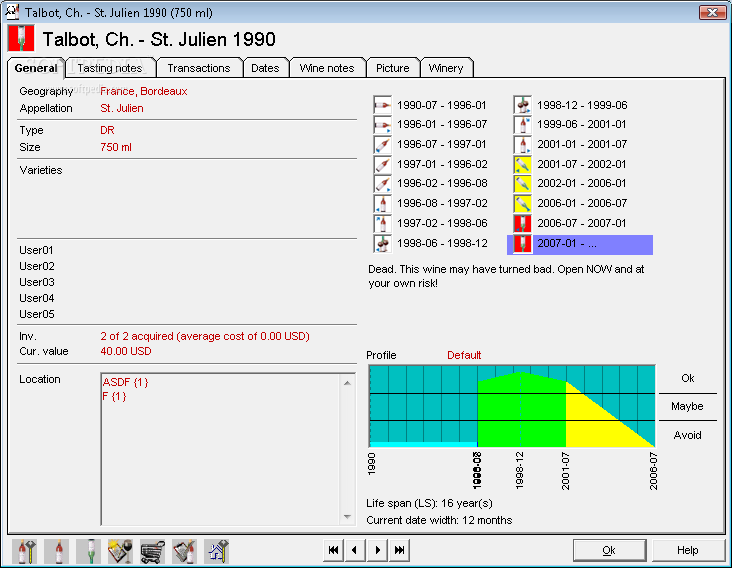Click the red icon for 2006-07 - 2007-01

point(522,224)
